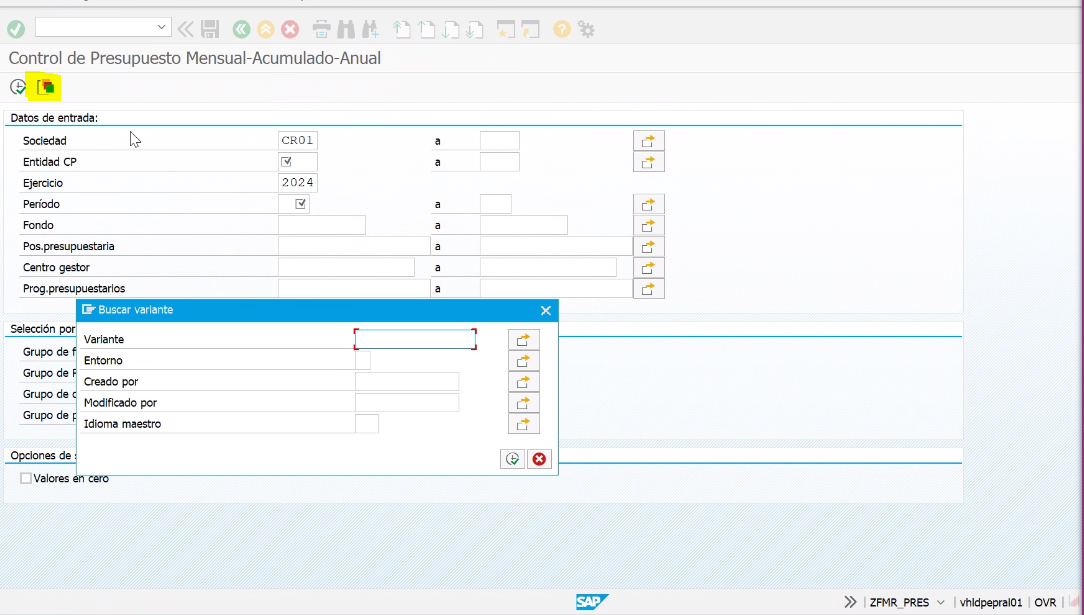Open the transaction command field dropdown
This screenshot has height=615, width=1084.
click(x=162, y=27)
